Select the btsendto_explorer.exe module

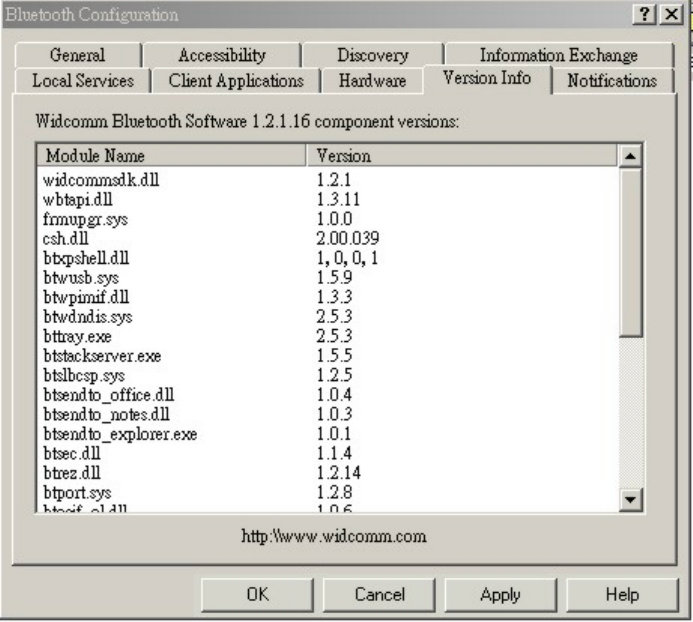(x=120, y=434)
